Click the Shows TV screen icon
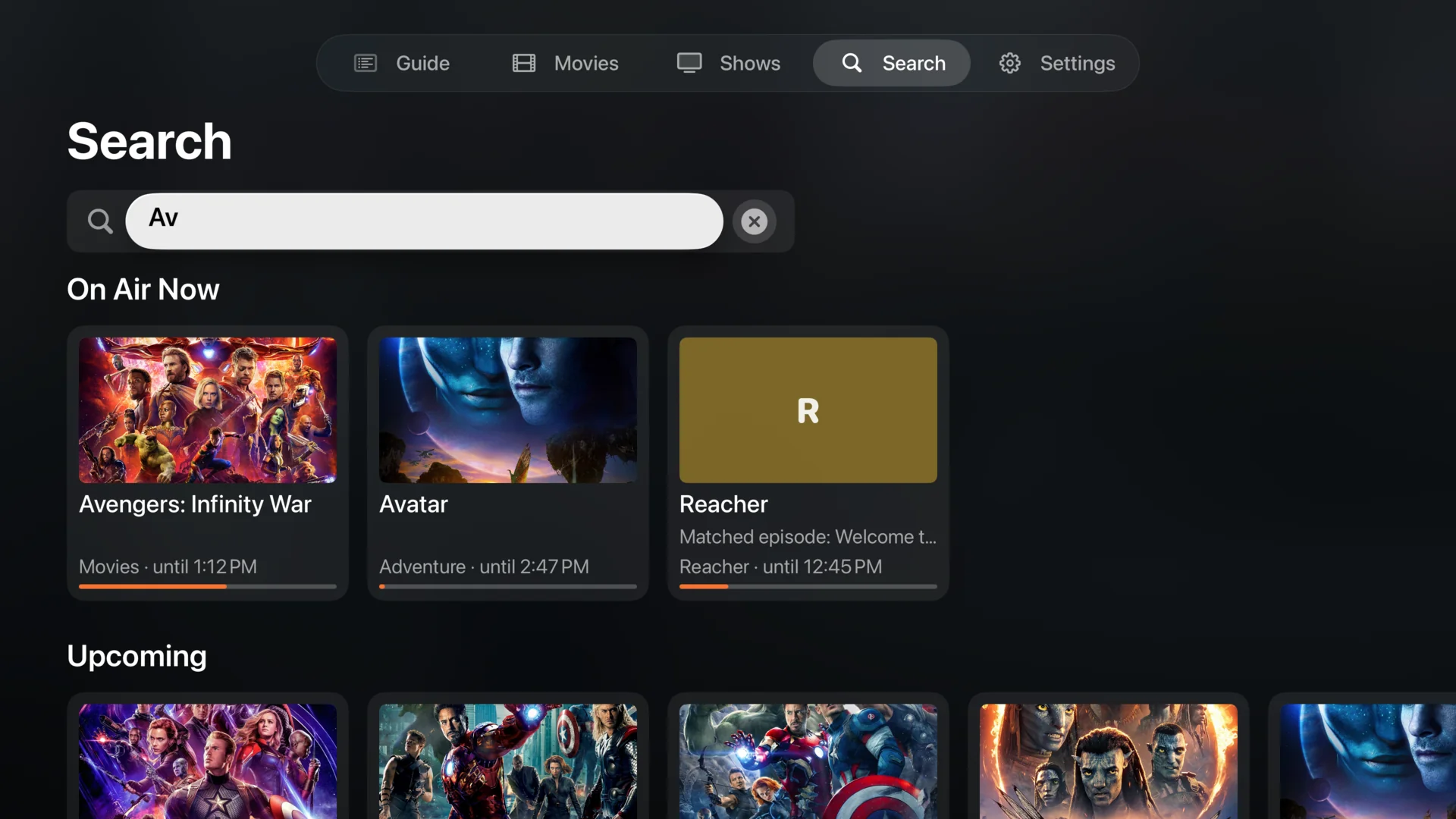This screenshot has width=1456, height=819. tap(689, 63)
